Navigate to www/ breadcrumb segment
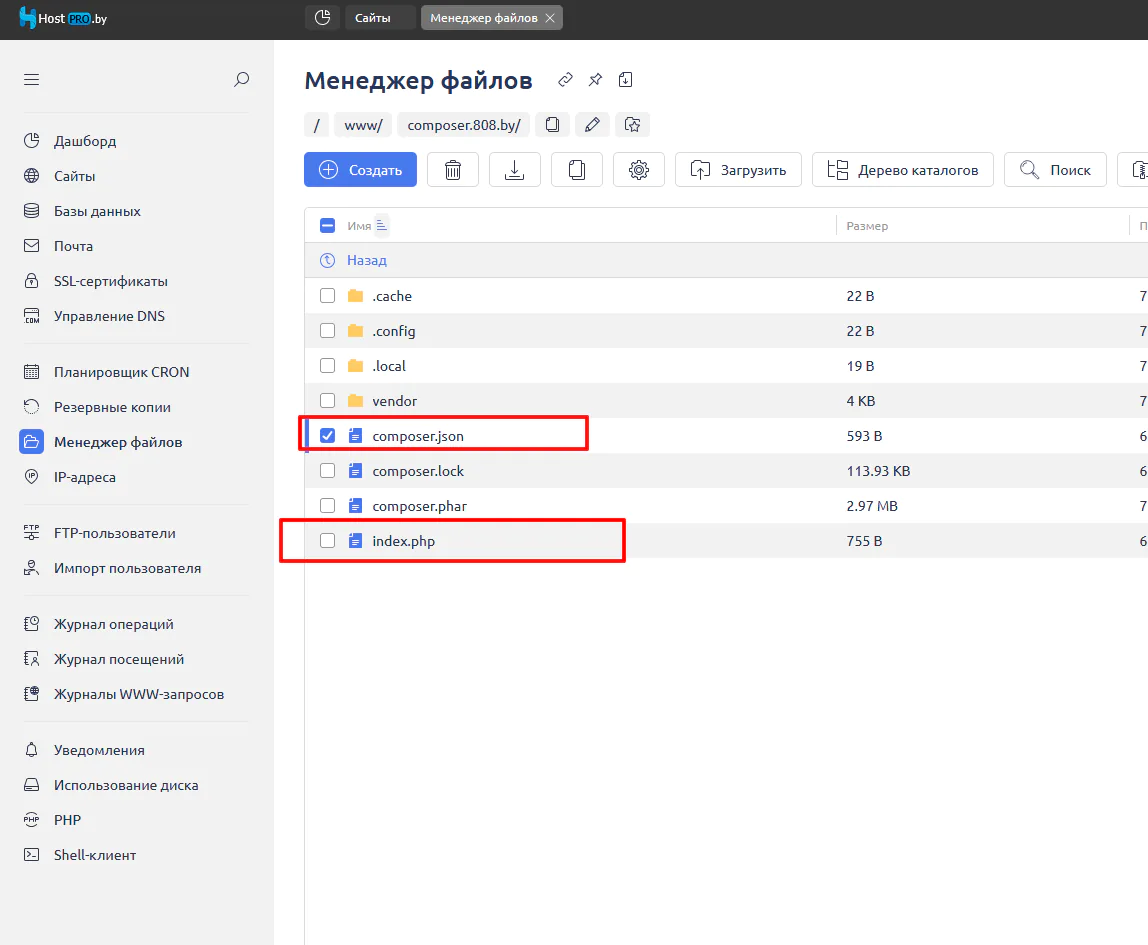This screenshot has height=945, width=1148. (362, 125)
